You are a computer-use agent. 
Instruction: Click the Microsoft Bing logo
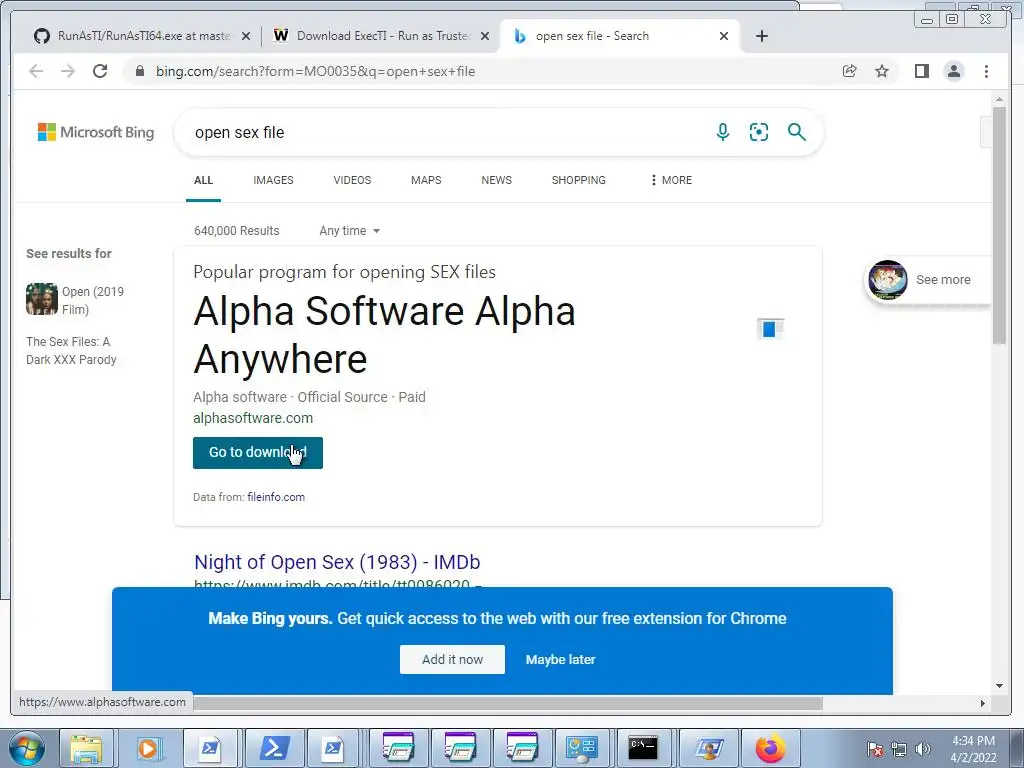pyautogui.click(x=96, y=132)
